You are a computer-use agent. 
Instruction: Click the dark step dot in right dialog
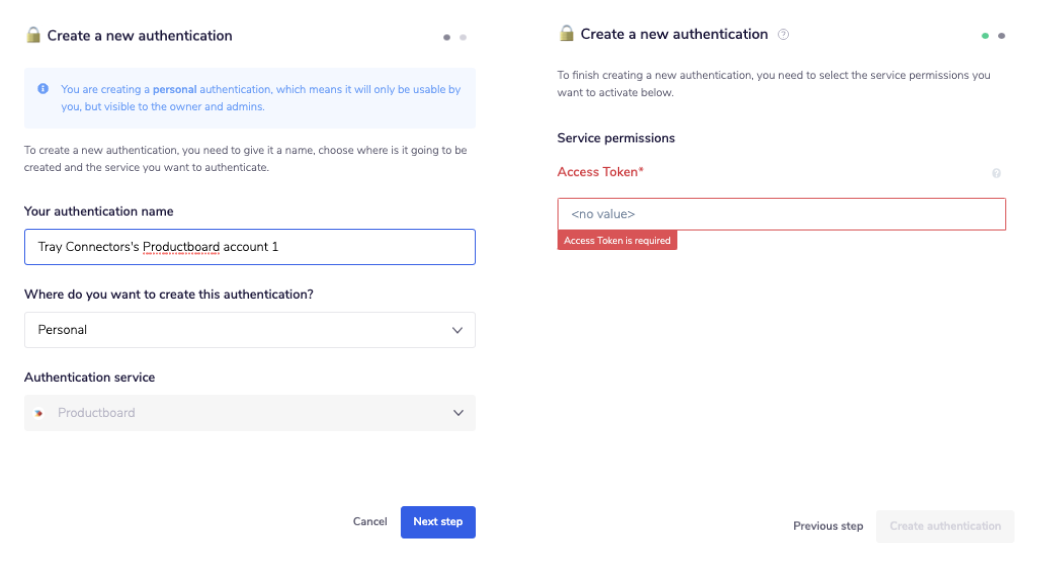tap(1001, 36)
